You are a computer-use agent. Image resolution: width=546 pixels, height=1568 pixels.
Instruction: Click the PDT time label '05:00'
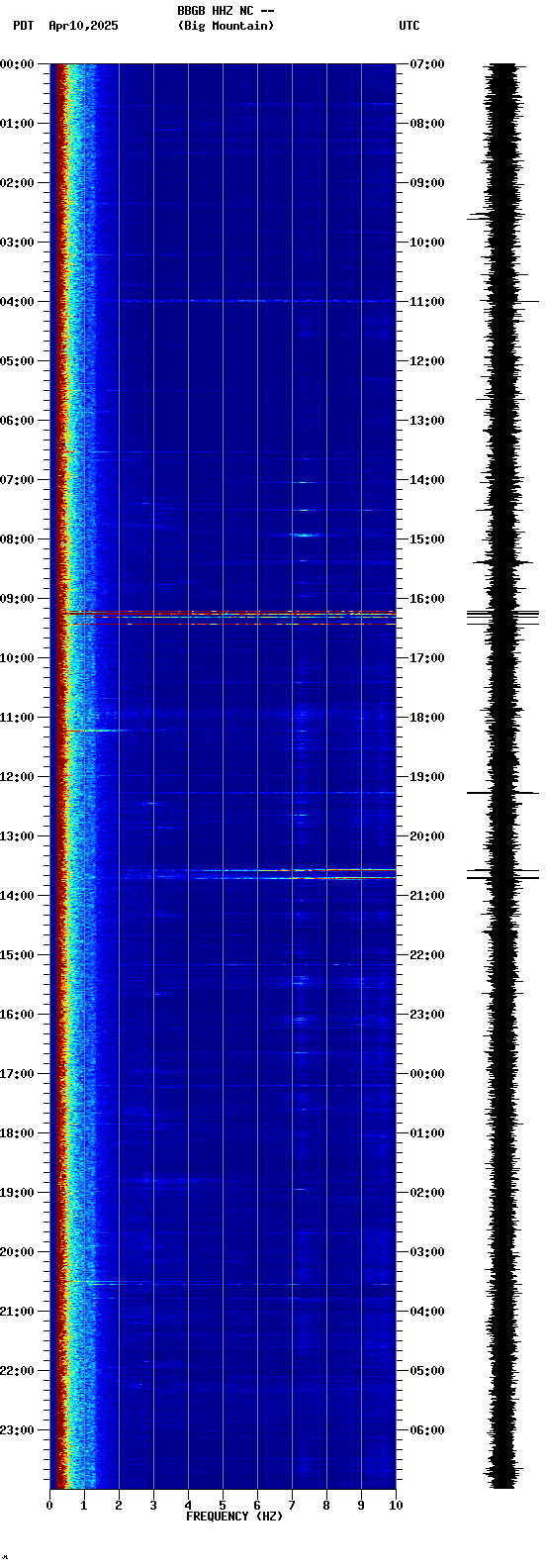coord(17,361)
